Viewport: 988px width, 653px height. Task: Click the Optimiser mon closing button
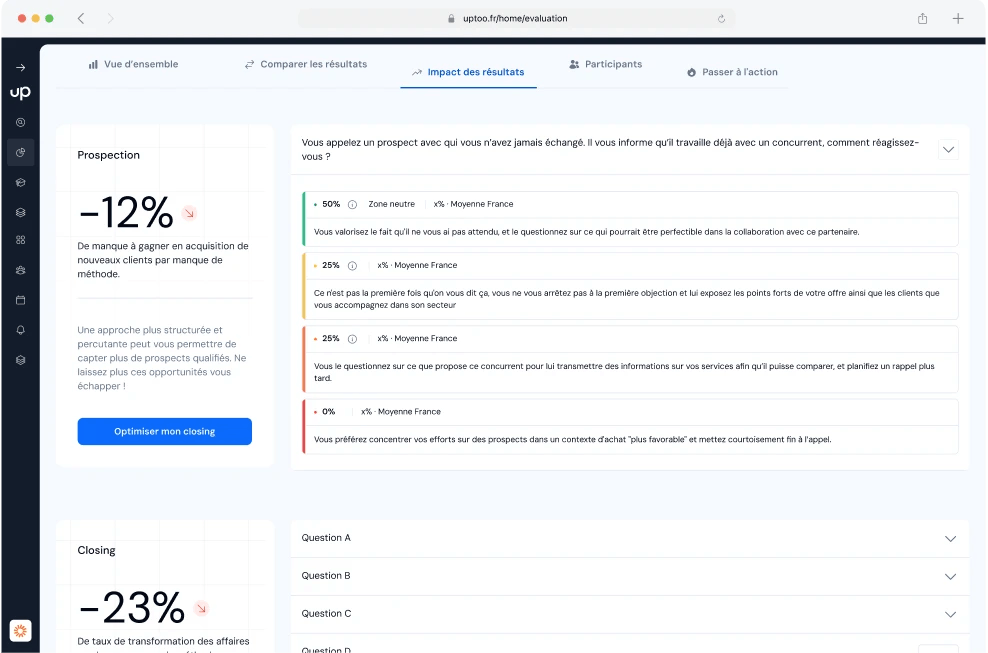pyautogui.click(x=164, y=431)
